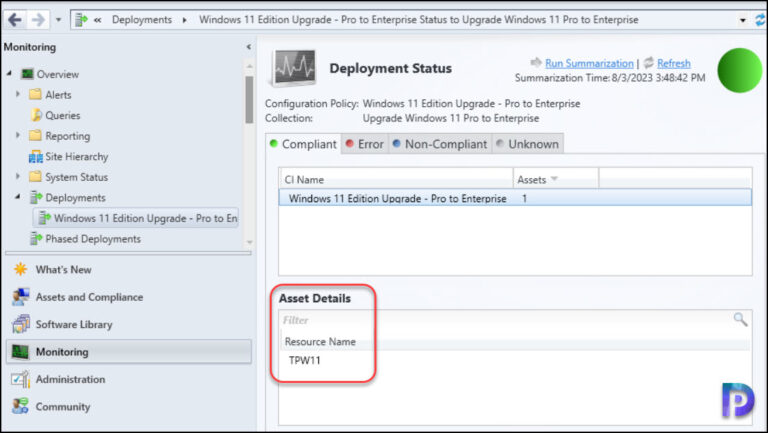Screen dimensions: 768x433
Task: Expand the Alerts folder
Action: (18, 94)
